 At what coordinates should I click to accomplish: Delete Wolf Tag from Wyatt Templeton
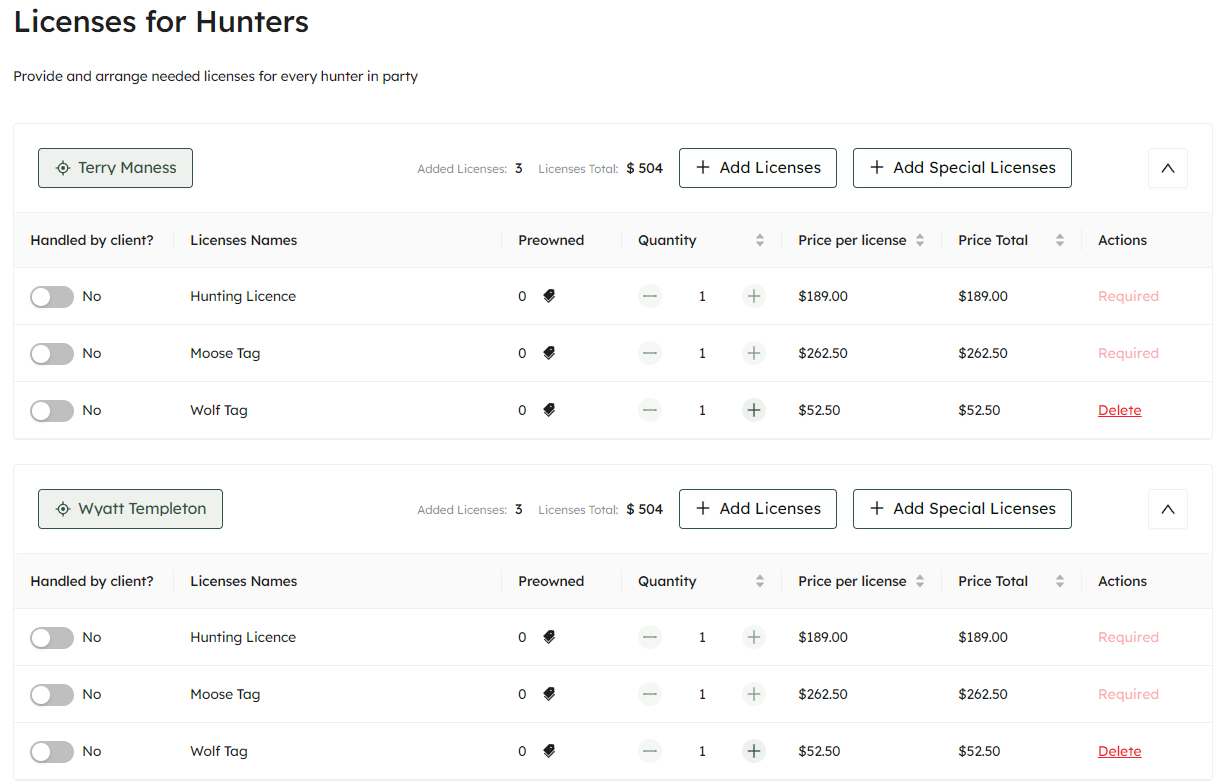tap(1119, 751)
